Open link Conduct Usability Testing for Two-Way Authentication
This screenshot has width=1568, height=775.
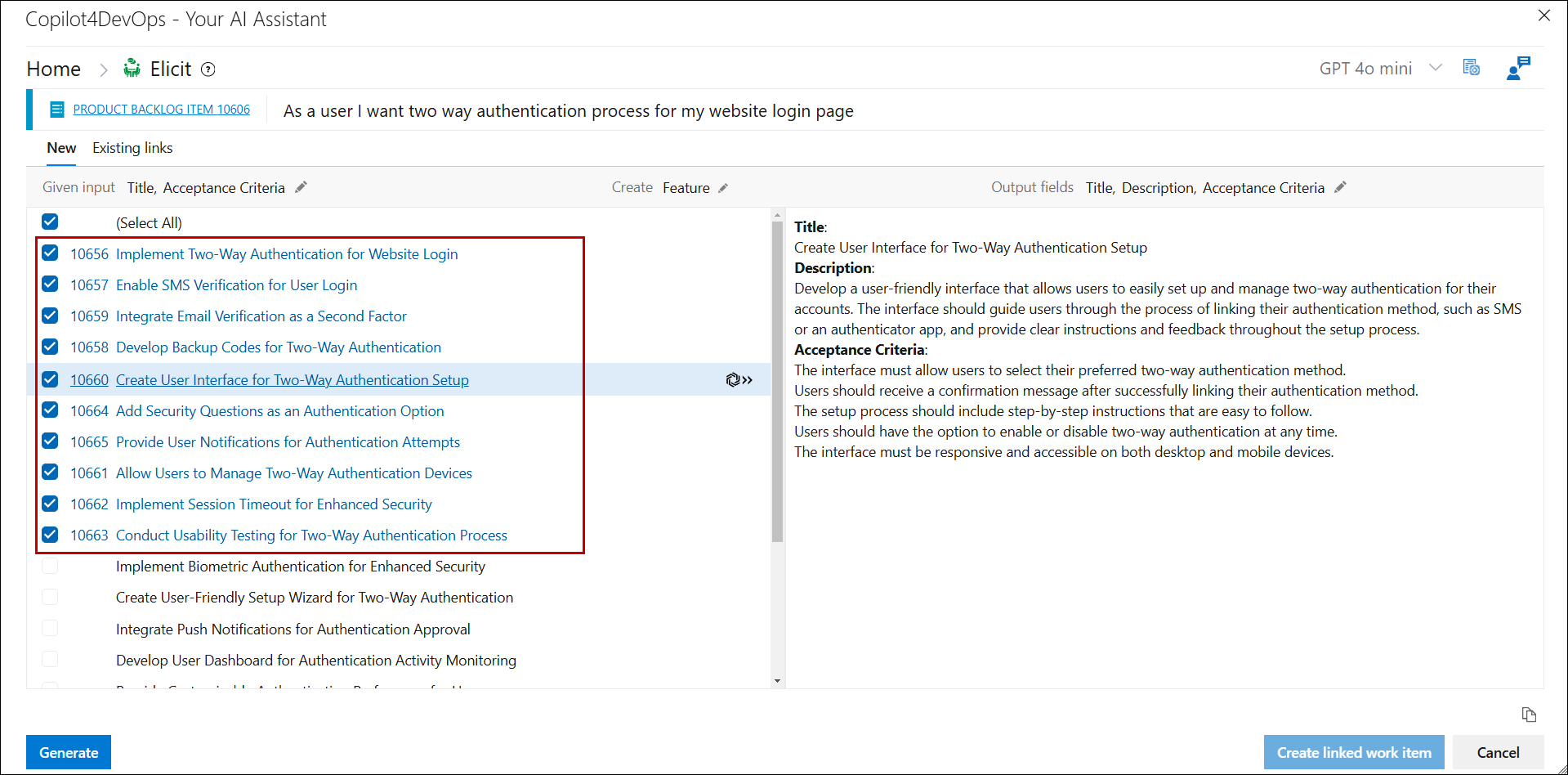(x=311, y=535)
